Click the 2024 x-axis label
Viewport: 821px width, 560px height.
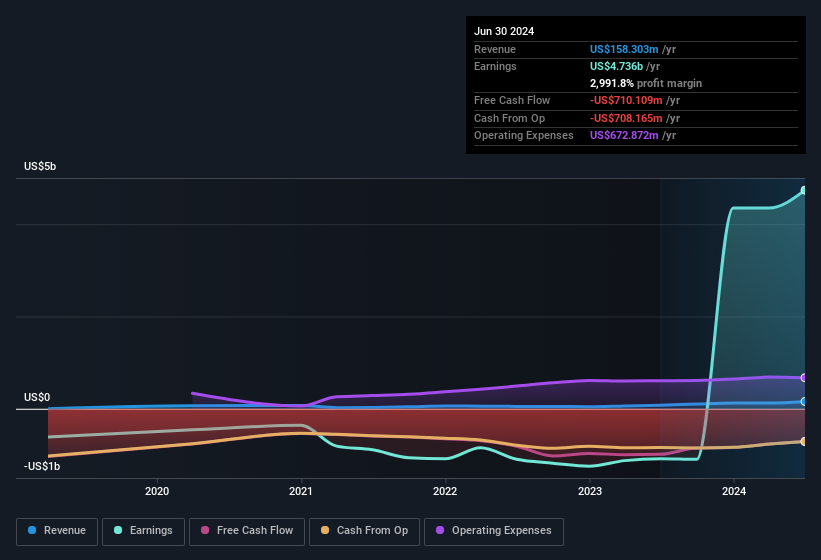(x=734, y=491)
